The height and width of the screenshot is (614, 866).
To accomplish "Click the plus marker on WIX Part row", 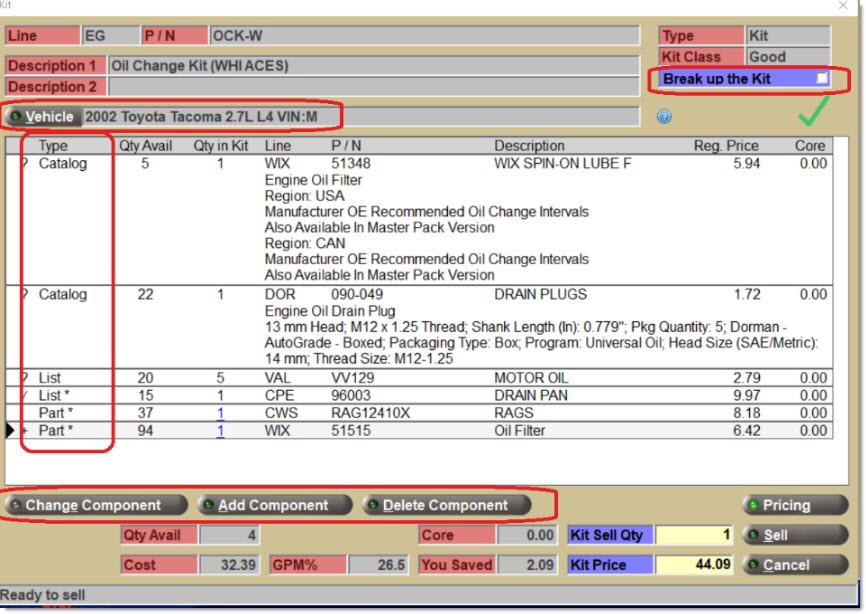I will click(x=24, y=431).
